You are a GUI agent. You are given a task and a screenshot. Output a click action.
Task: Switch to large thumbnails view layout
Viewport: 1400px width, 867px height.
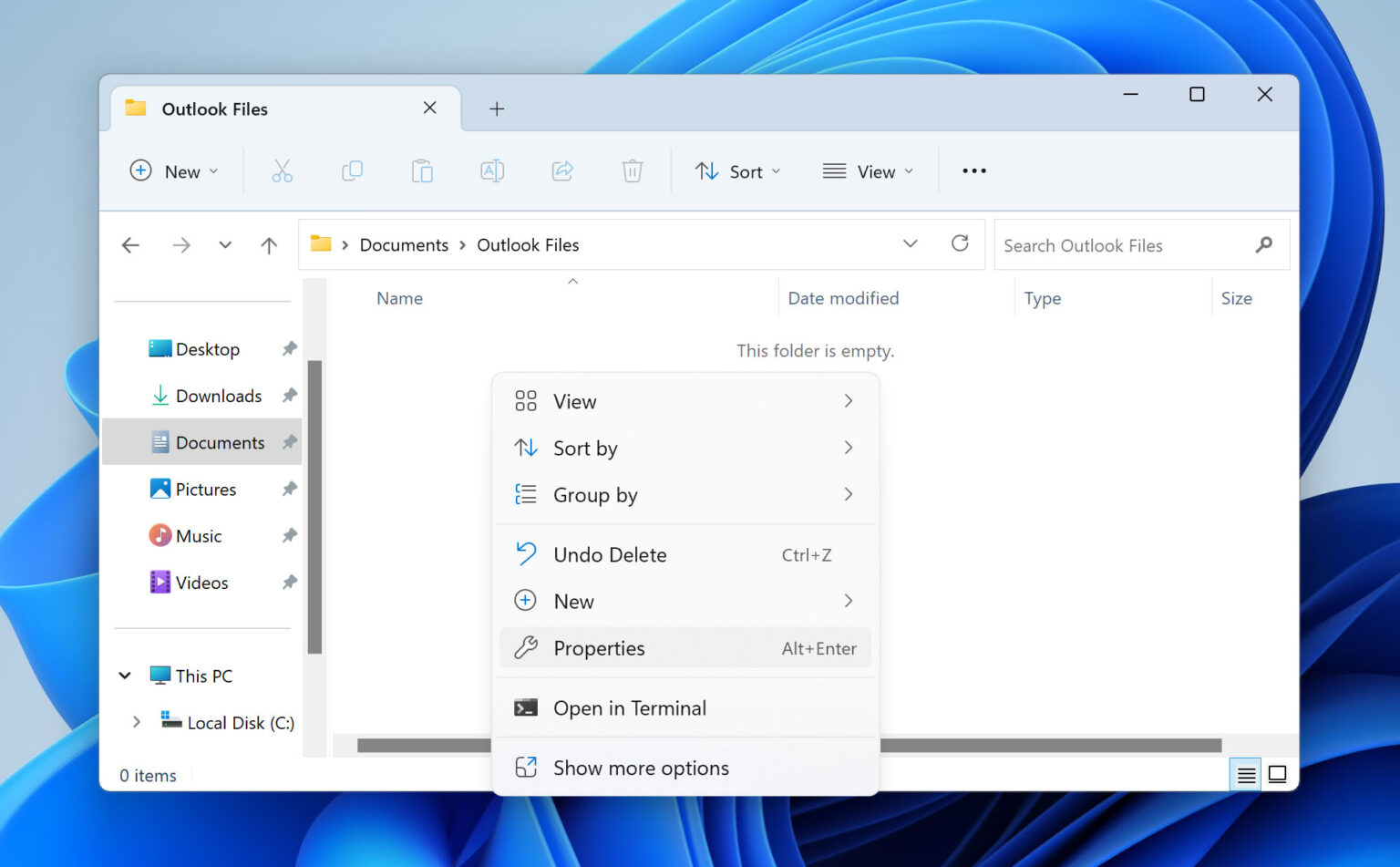click(1277, 774)
